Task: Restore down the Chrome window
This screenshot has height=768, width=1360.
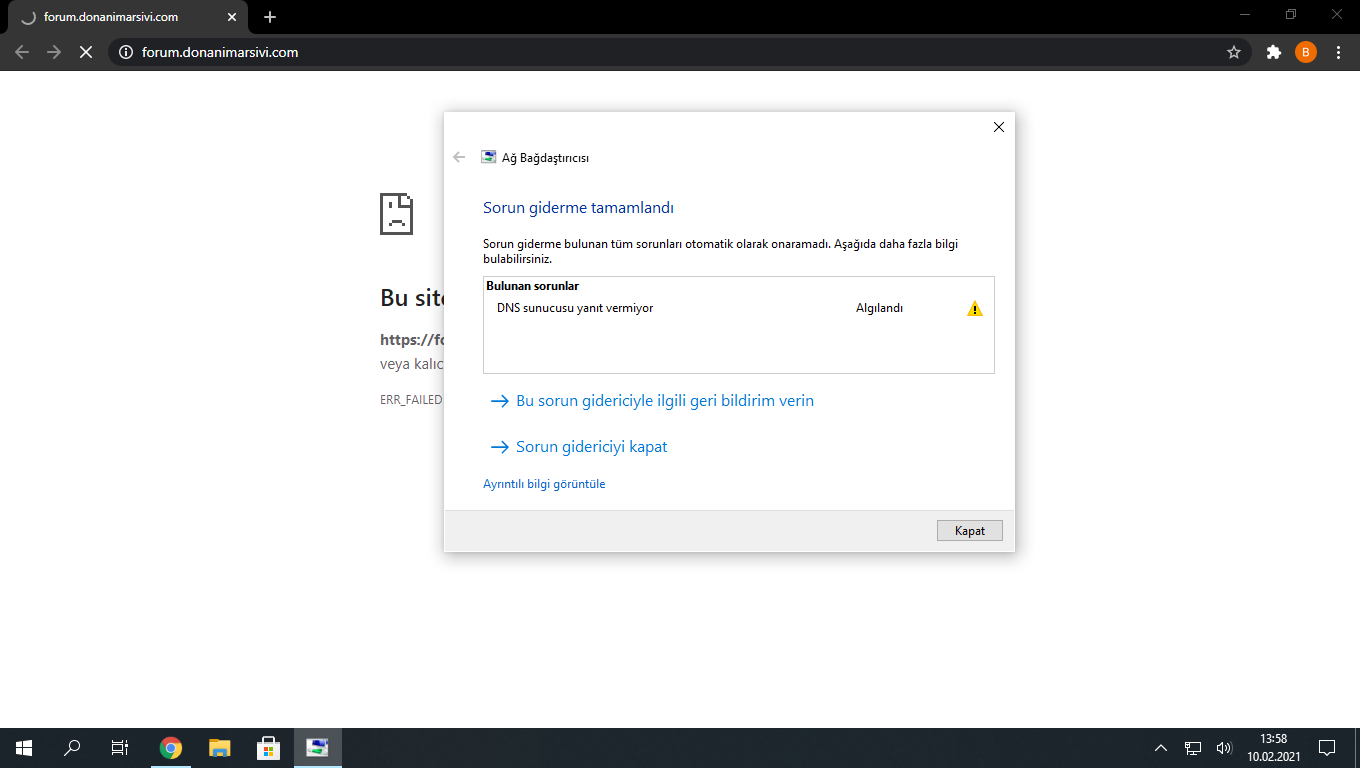Action: coord(1291,14)
